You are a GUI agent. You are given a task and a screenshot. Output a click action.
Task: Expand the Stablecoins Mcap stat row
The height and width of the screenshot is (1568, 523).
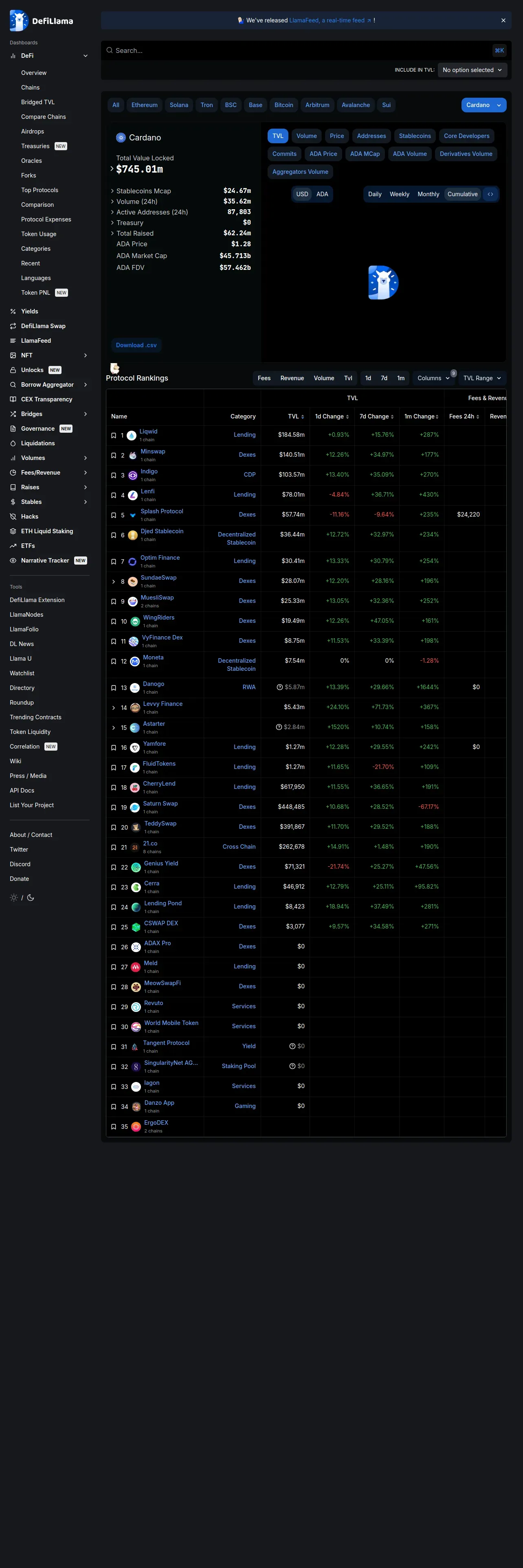[x=112, y=191]
